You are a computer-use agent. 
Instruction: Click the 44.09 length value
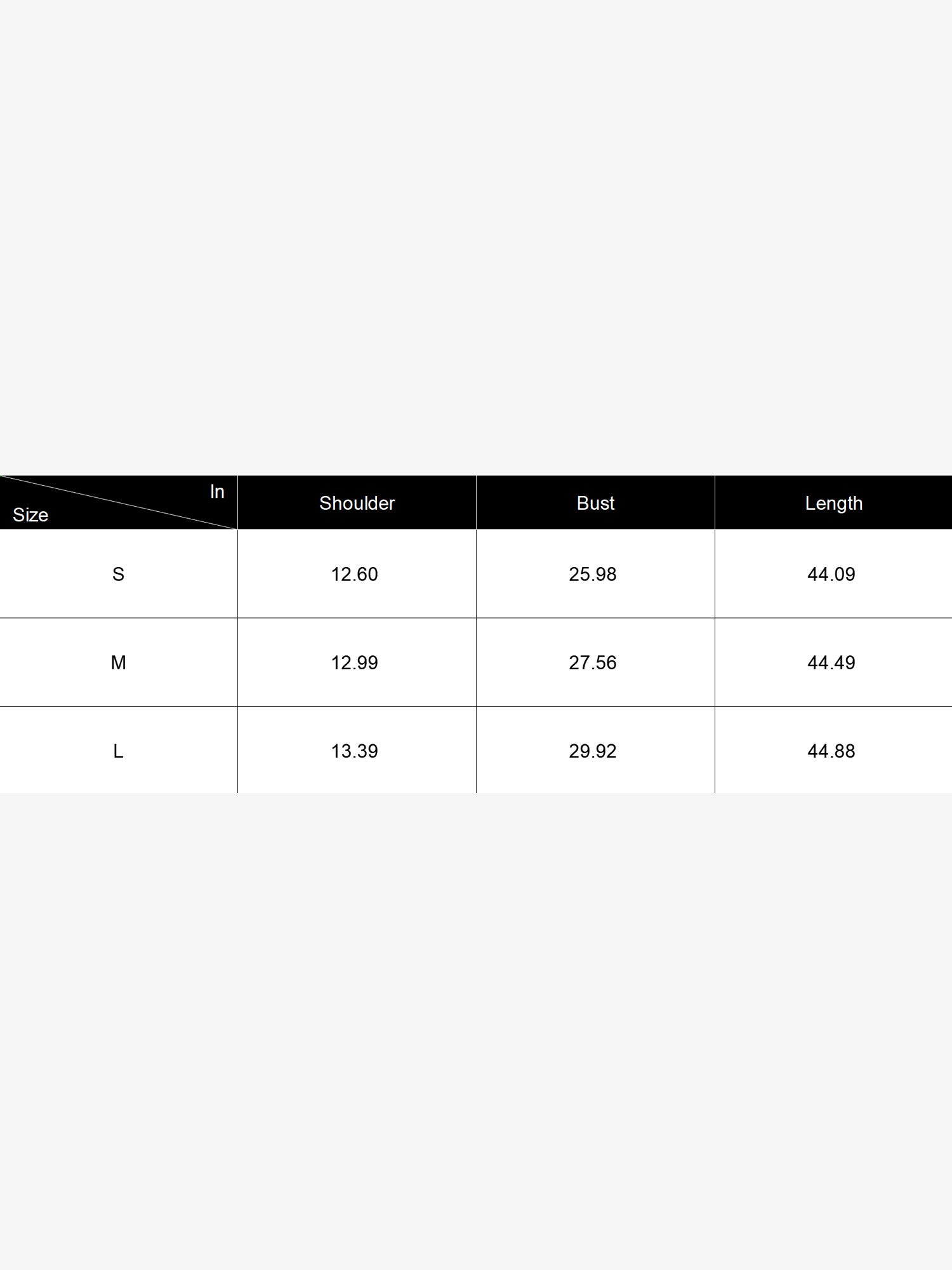tap(831, 574)
